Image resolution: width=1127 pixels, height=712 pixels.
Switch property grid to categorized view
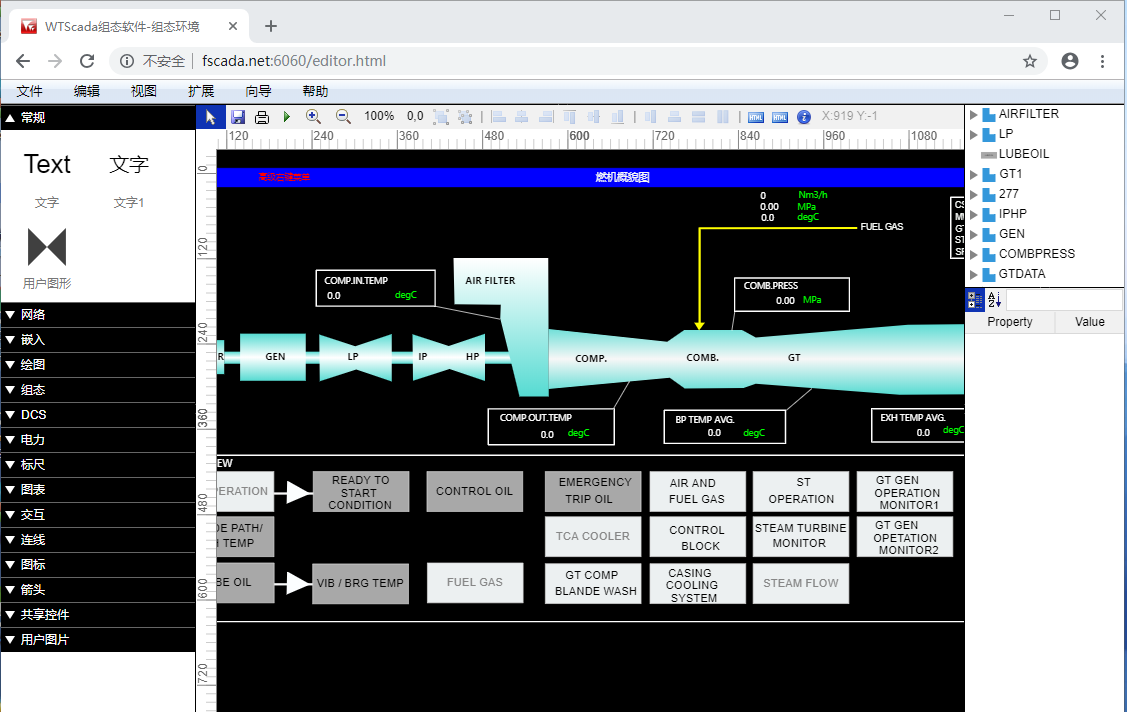(975, 300)
